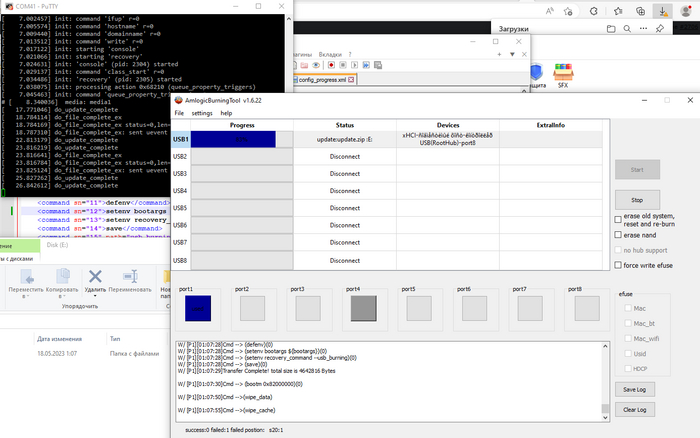Image resolution: width=700 pixels, height=438 pixels.
Task: Expand Удалить dropdown arrow in Explorer
Action: click(95, 296)
